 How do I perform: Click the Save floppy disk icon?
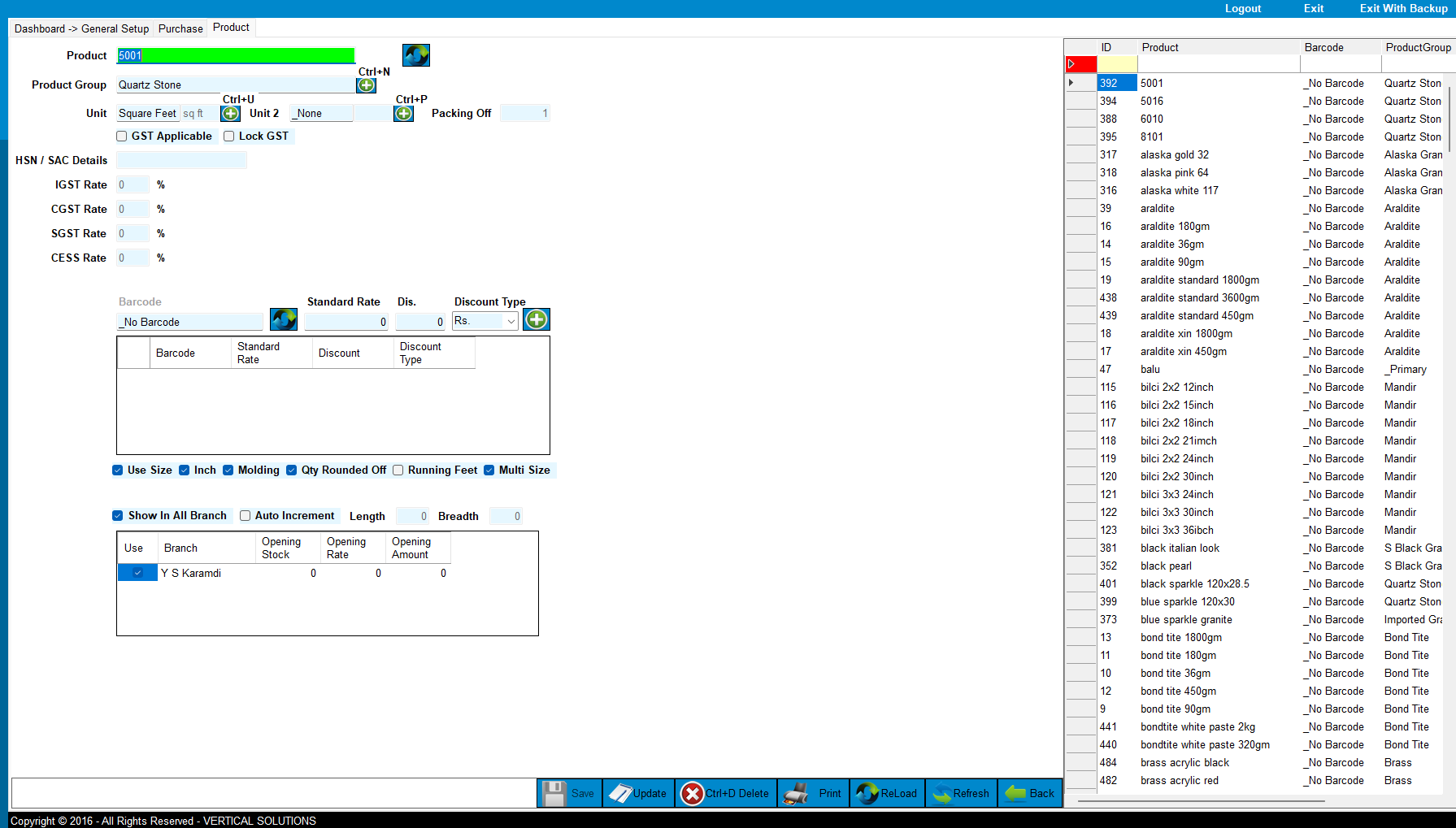[x=554, y=793]
